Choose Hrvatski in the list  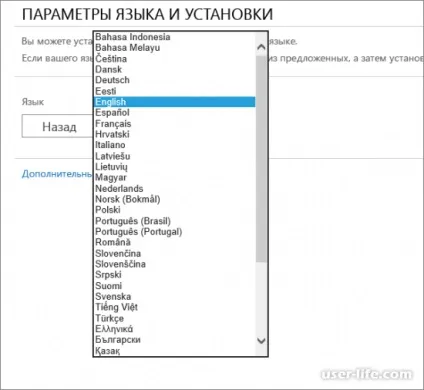coord(175,134)
